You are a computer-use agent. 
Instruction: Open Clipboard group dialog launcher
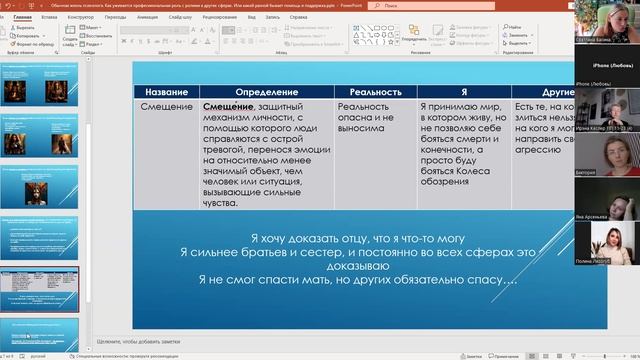click(56, 53)
